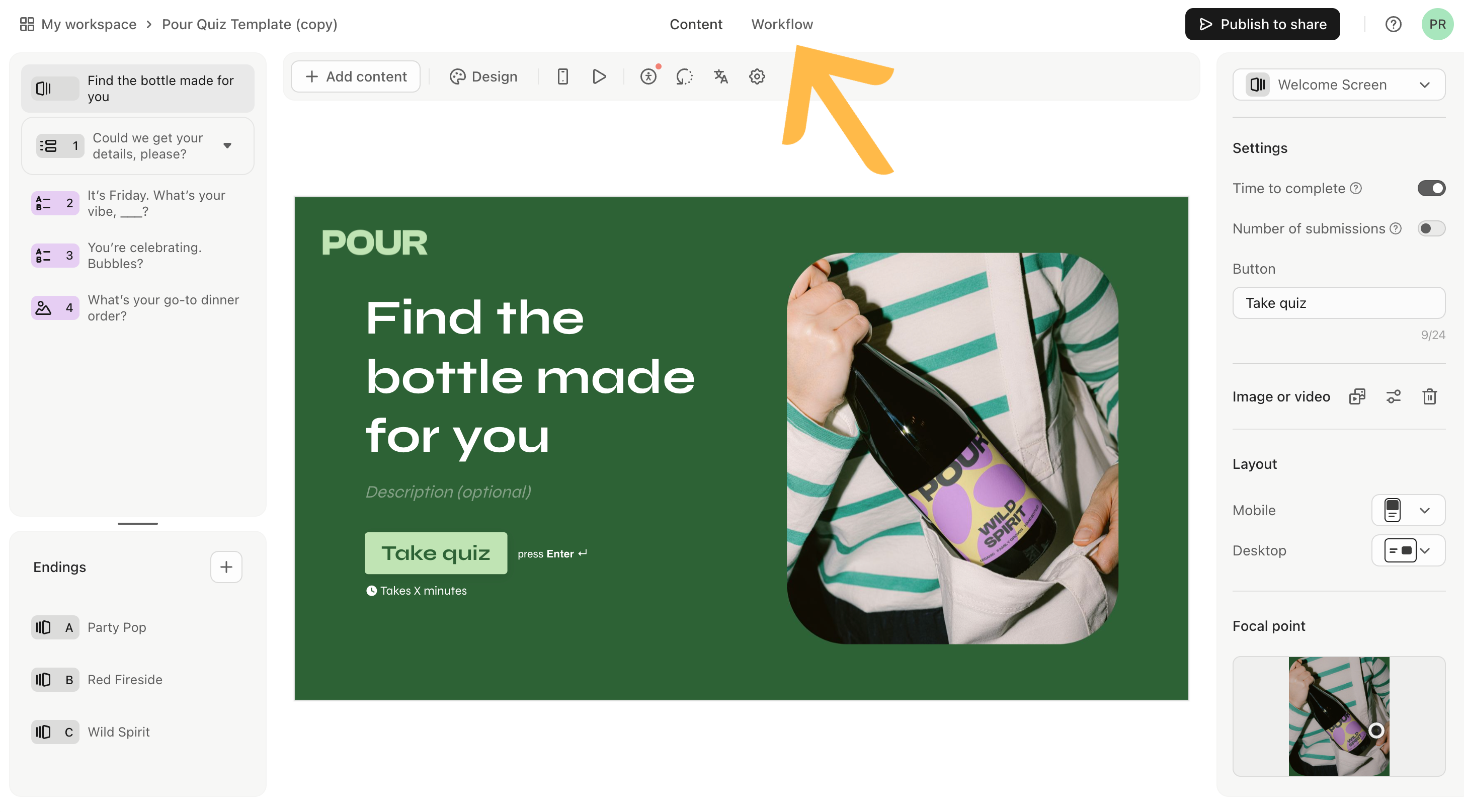Viewport: 1464px width, 812px height.
Task: Click the POUR logo on canvas
Action: click(374, 242)
